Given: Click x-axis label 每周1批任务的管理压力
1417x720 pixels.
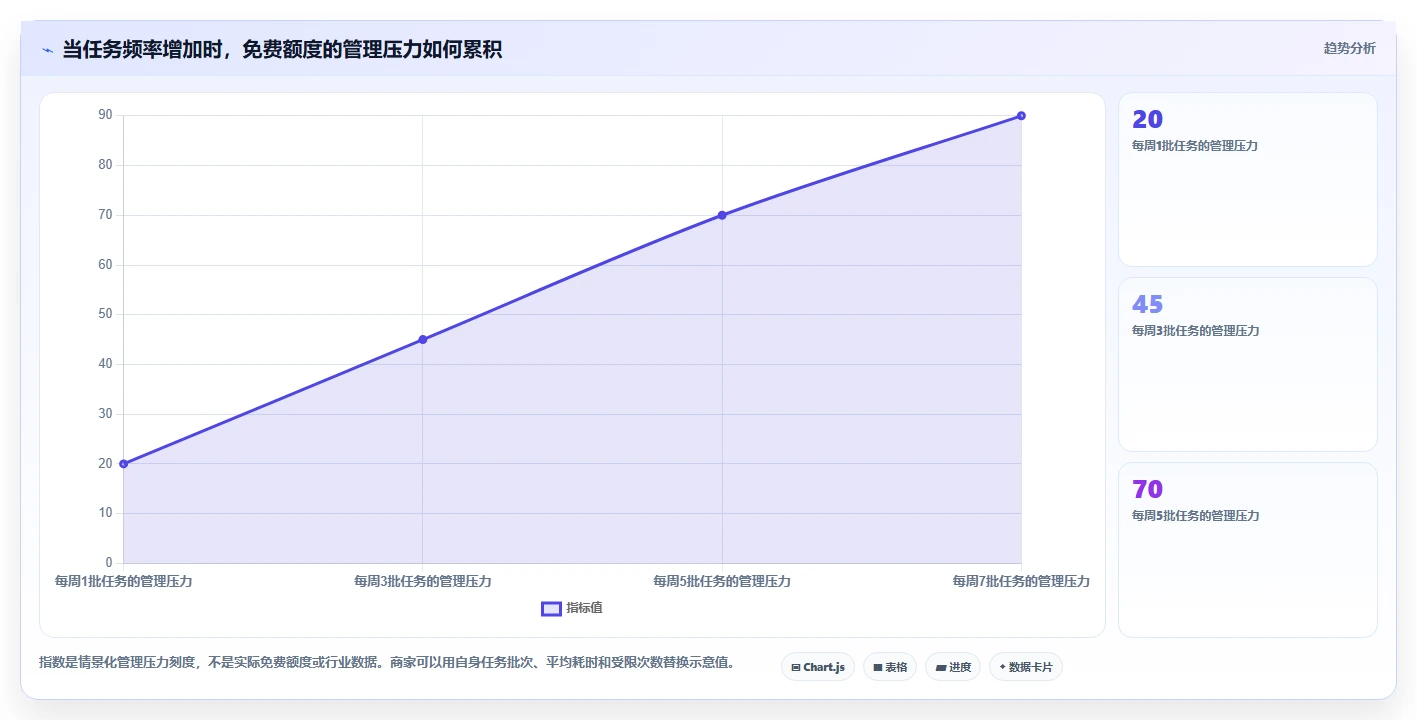Looking at the screenshot, I should tap(123, 581).
